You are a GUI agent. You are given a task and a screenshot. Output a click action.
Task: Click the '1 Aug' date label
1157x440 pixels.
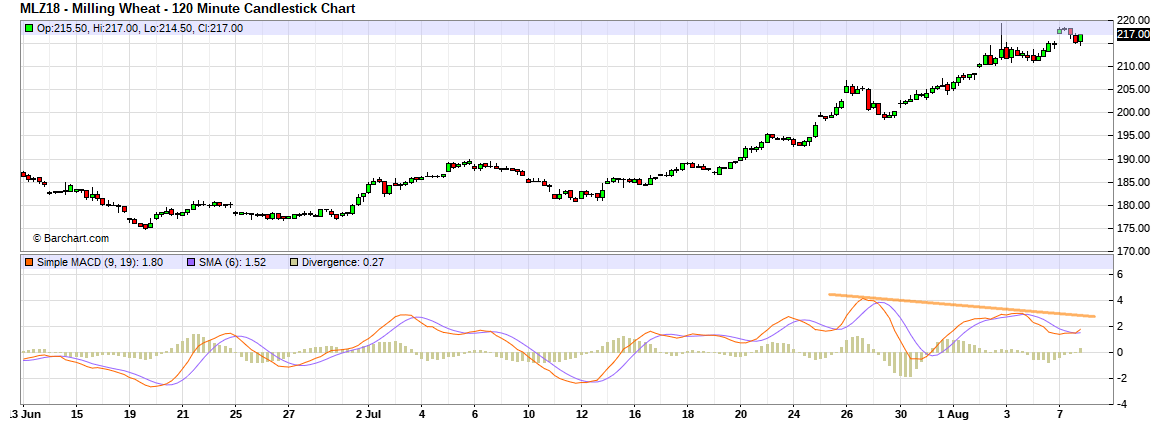[x=955, y=412]
